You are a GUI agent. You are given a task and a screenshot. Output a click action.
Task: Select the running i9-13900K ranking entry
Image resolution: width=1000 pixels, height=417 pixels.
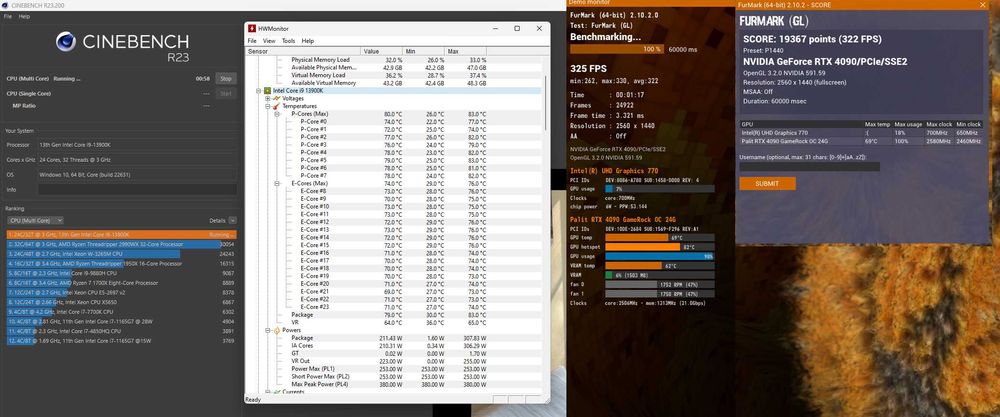(x=121, y=235)
